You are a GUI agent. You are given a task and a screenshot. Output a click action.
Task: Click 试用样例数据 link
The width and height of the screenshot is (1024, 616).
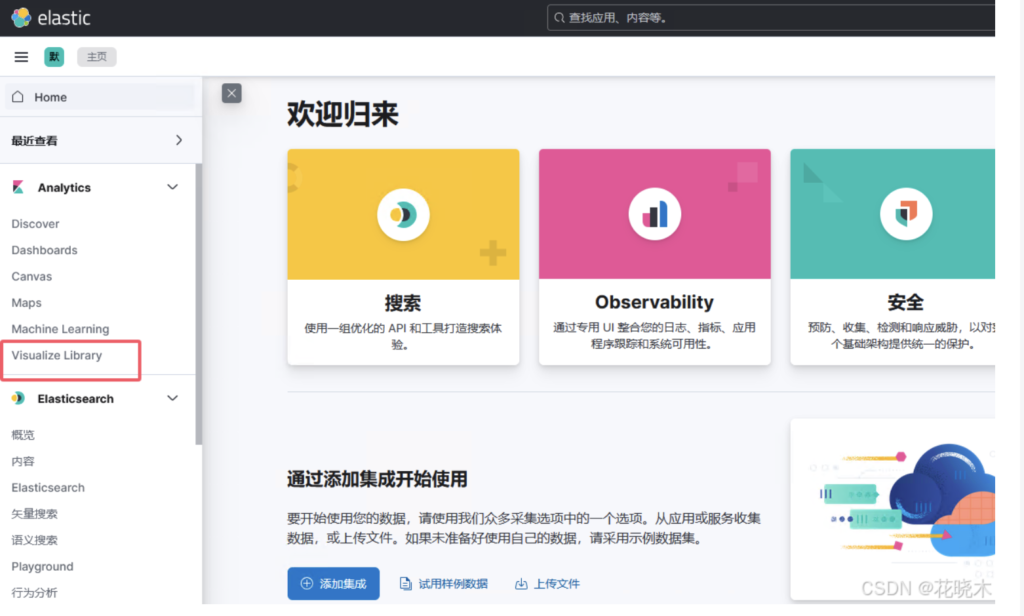(453, 583)
